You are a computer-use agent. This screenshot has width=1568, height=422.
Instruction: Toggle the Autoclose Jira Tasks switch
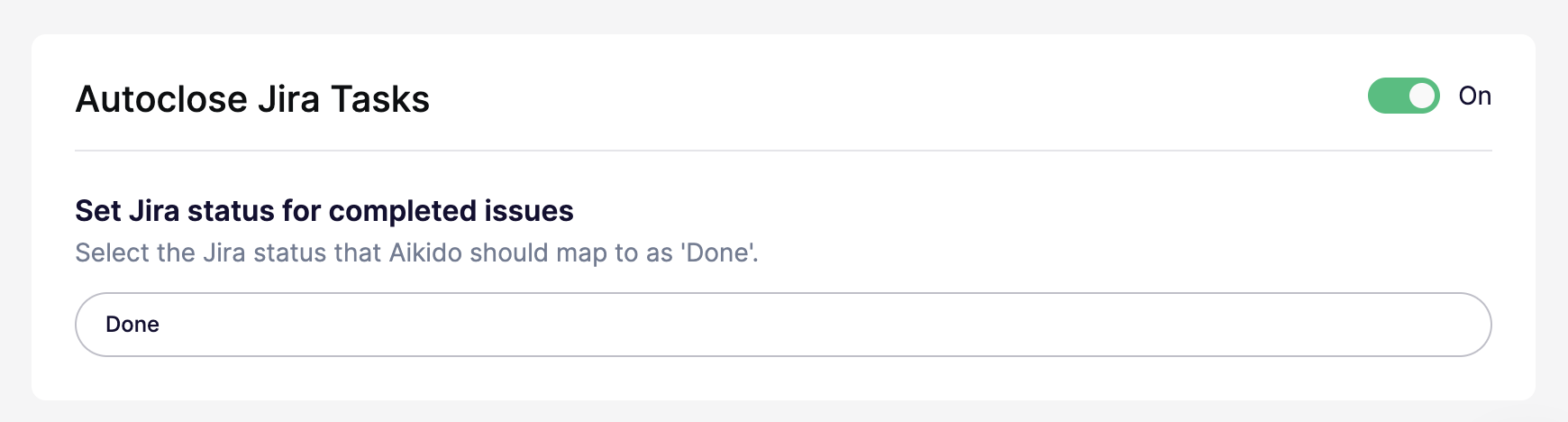point(1403,96)
